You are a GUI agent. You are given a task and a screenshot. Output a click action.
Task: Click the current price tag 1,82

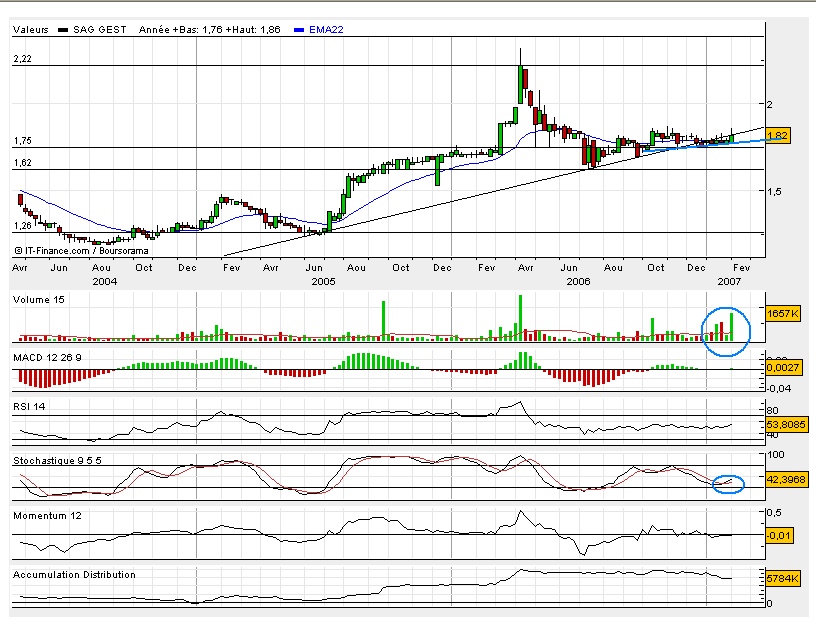coord(778,135)
